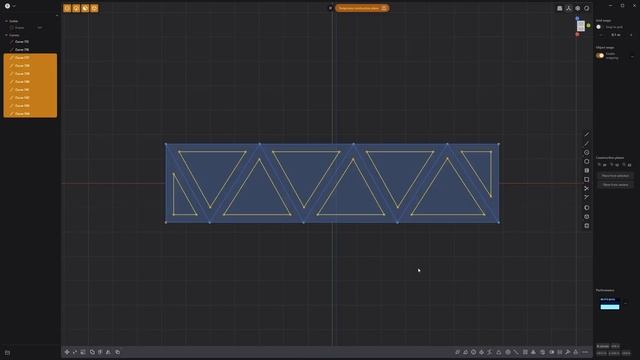640x360 pixels.
Task: Select the polygon tool below the Circle tool
Action: [x=587, y=162]
